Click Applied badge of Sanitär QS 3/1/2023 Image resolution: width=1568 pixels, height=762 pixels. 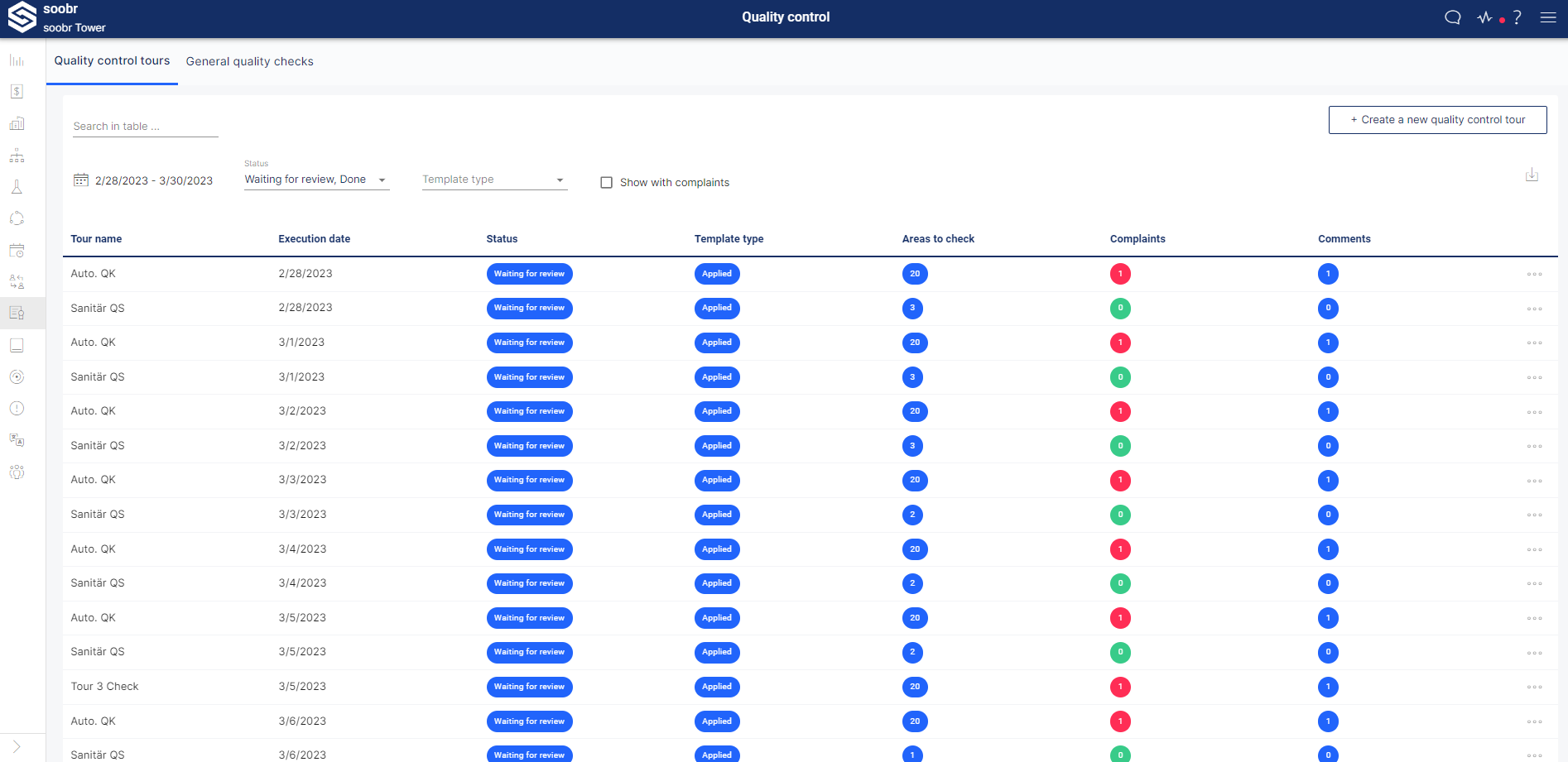[717, 377]
